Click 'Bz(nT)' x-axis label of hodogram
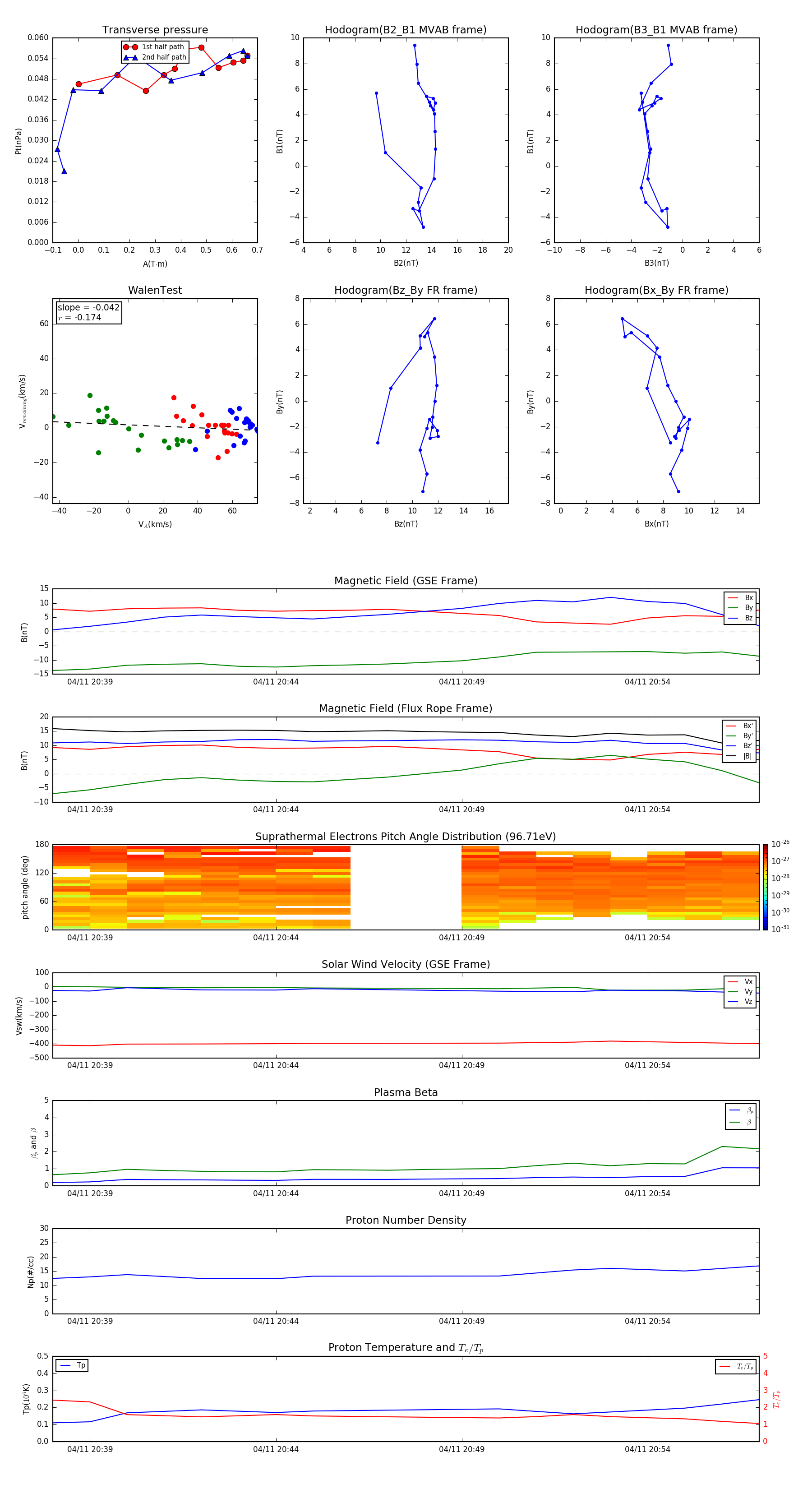Screen dimensions: 812x1489 click(x=406, y=524)
